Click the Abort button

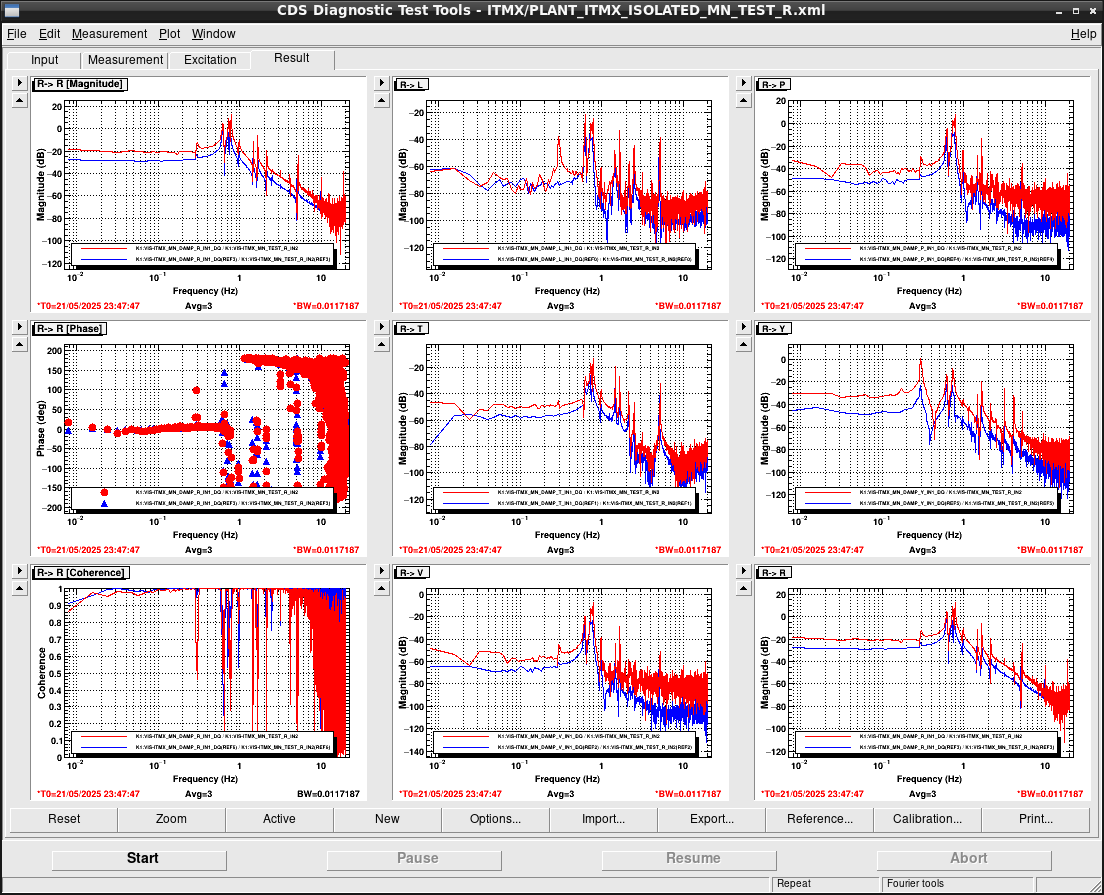[x=965, y=859]
